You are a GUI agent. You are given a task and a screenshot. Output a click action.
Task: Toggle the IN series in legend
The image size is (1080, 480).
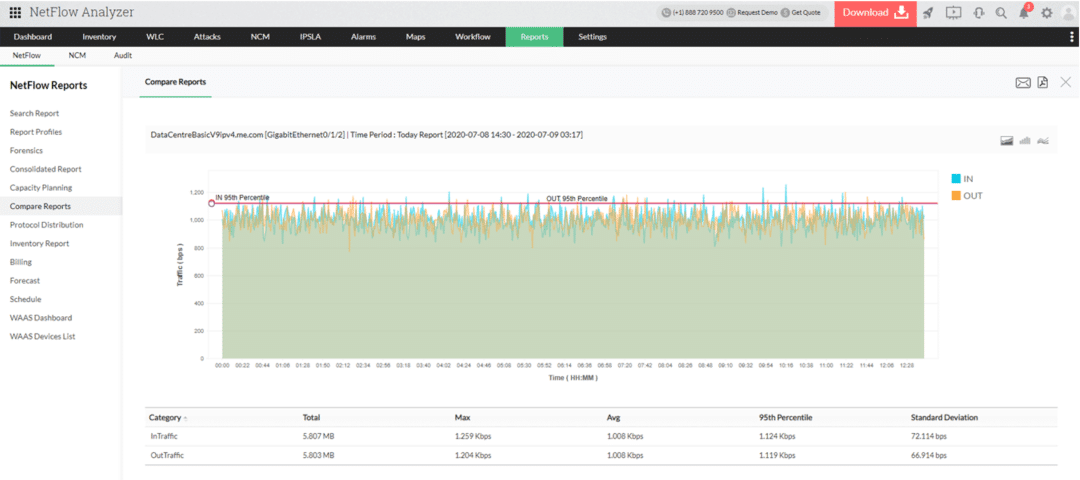(x=962, y=178)
